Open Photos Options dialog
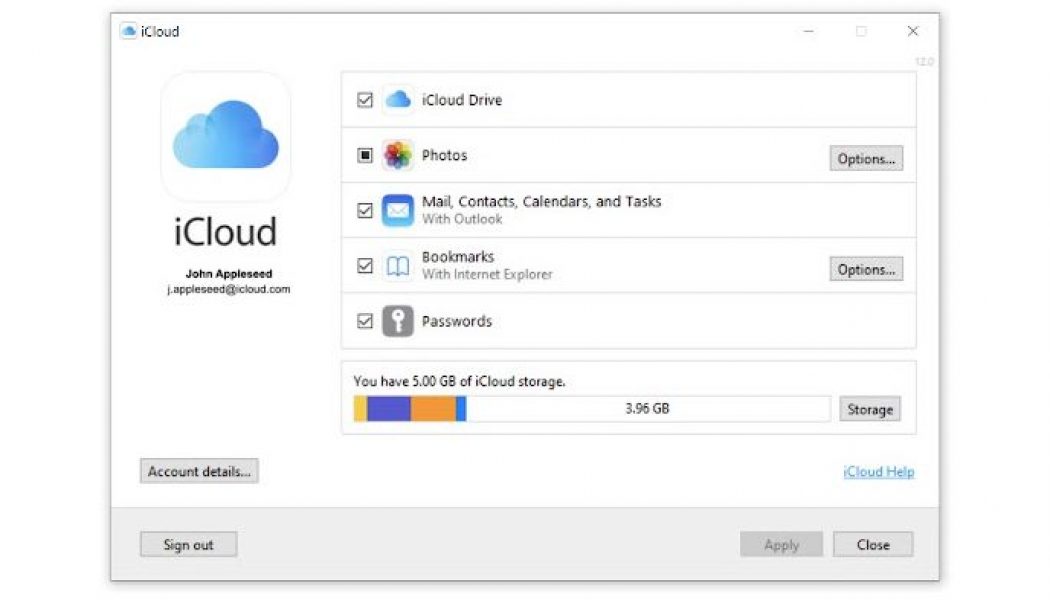1050x600 pixels. click(x=865, y=158)
